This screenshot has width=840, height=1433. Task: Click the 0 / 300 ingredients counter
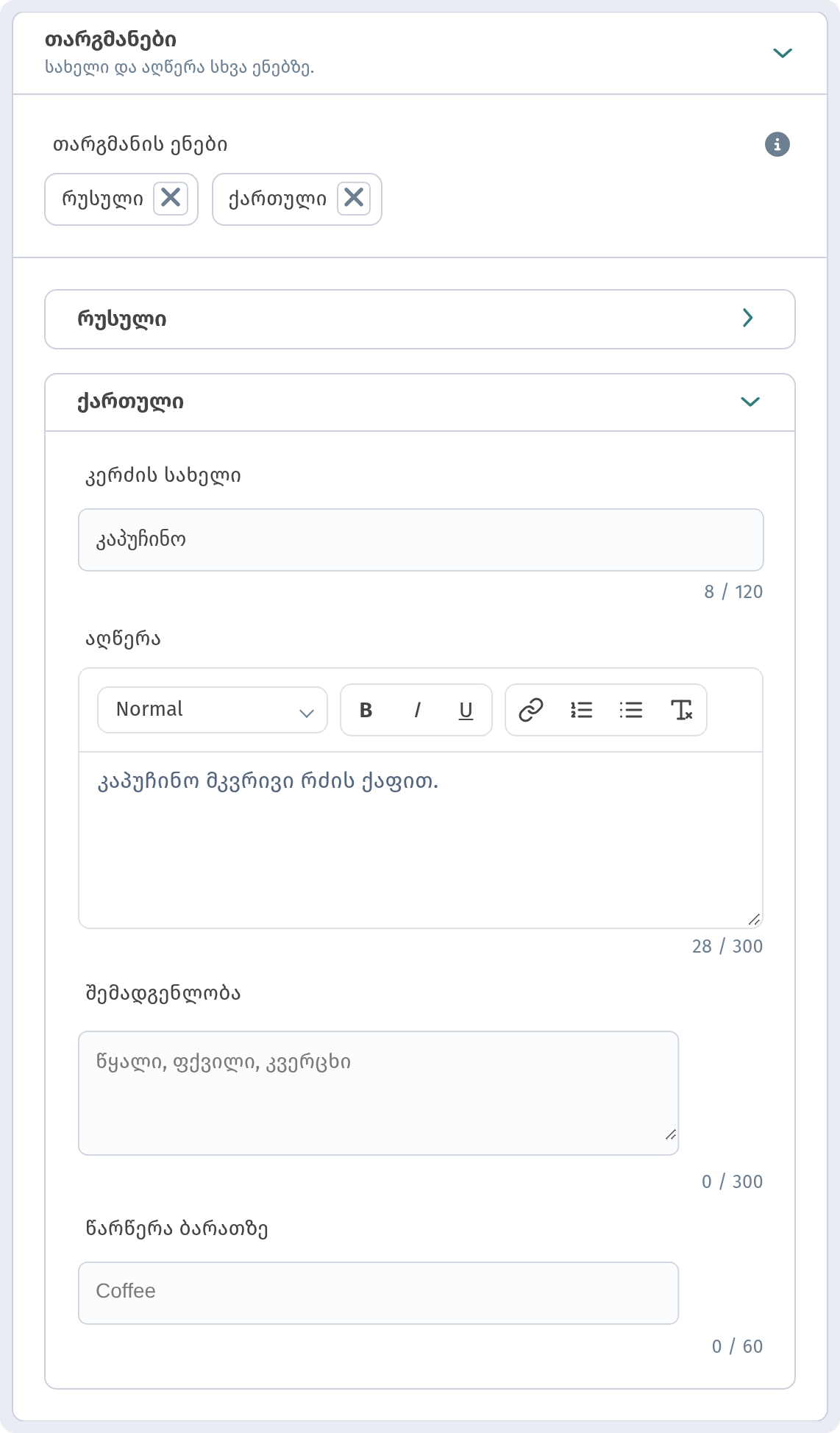pyautogui.click(x=732, y=1182)
